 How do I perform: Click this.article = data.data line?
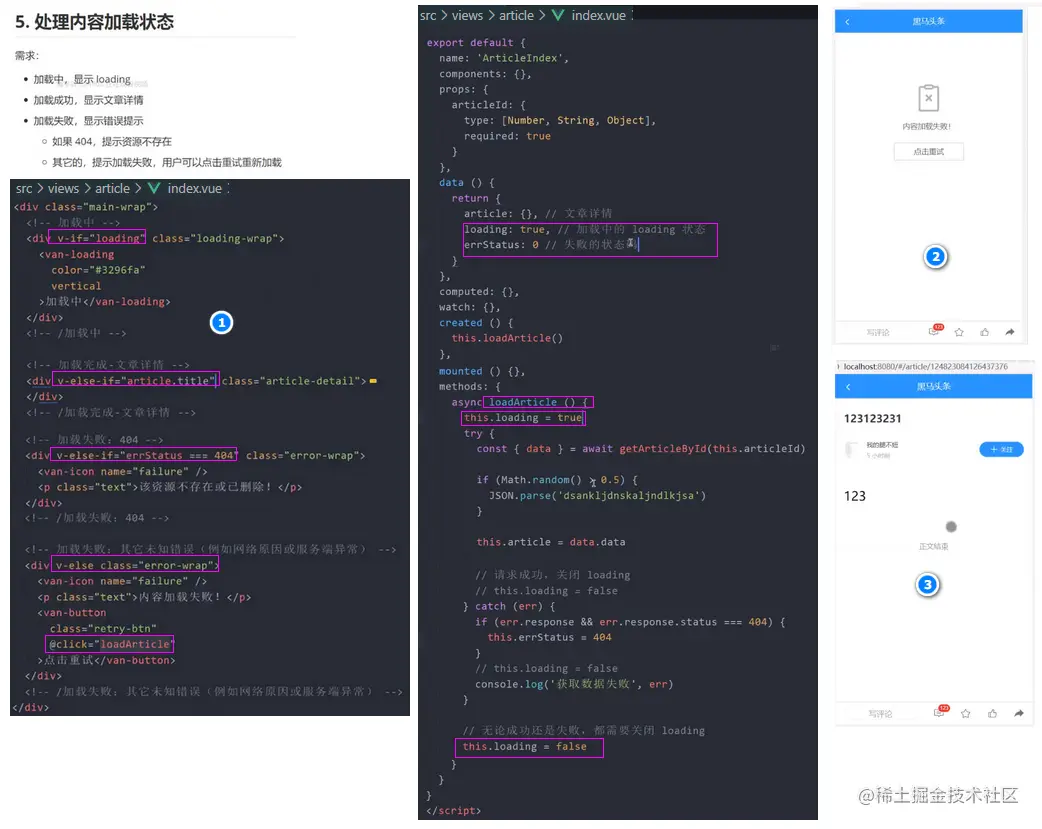[551, 542]
